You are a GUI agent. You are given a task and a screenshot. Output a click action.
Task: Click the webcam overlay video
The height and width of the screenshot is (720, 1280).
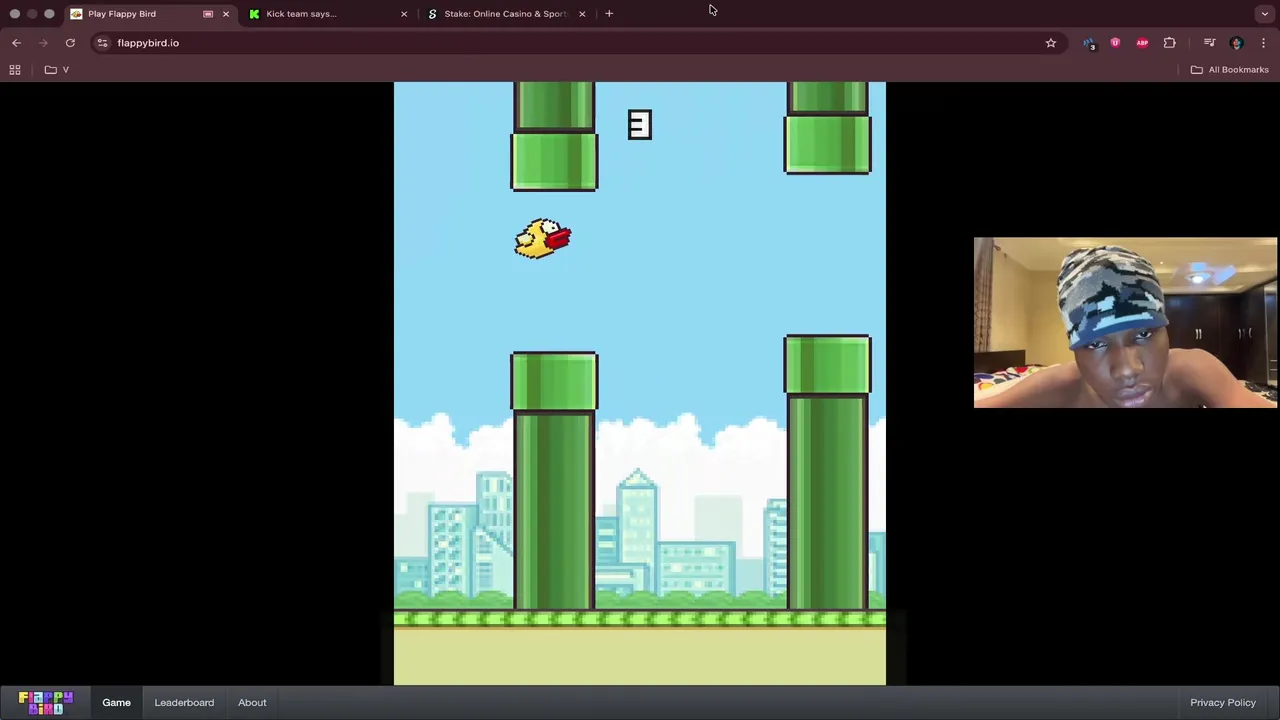(1125, 322)
